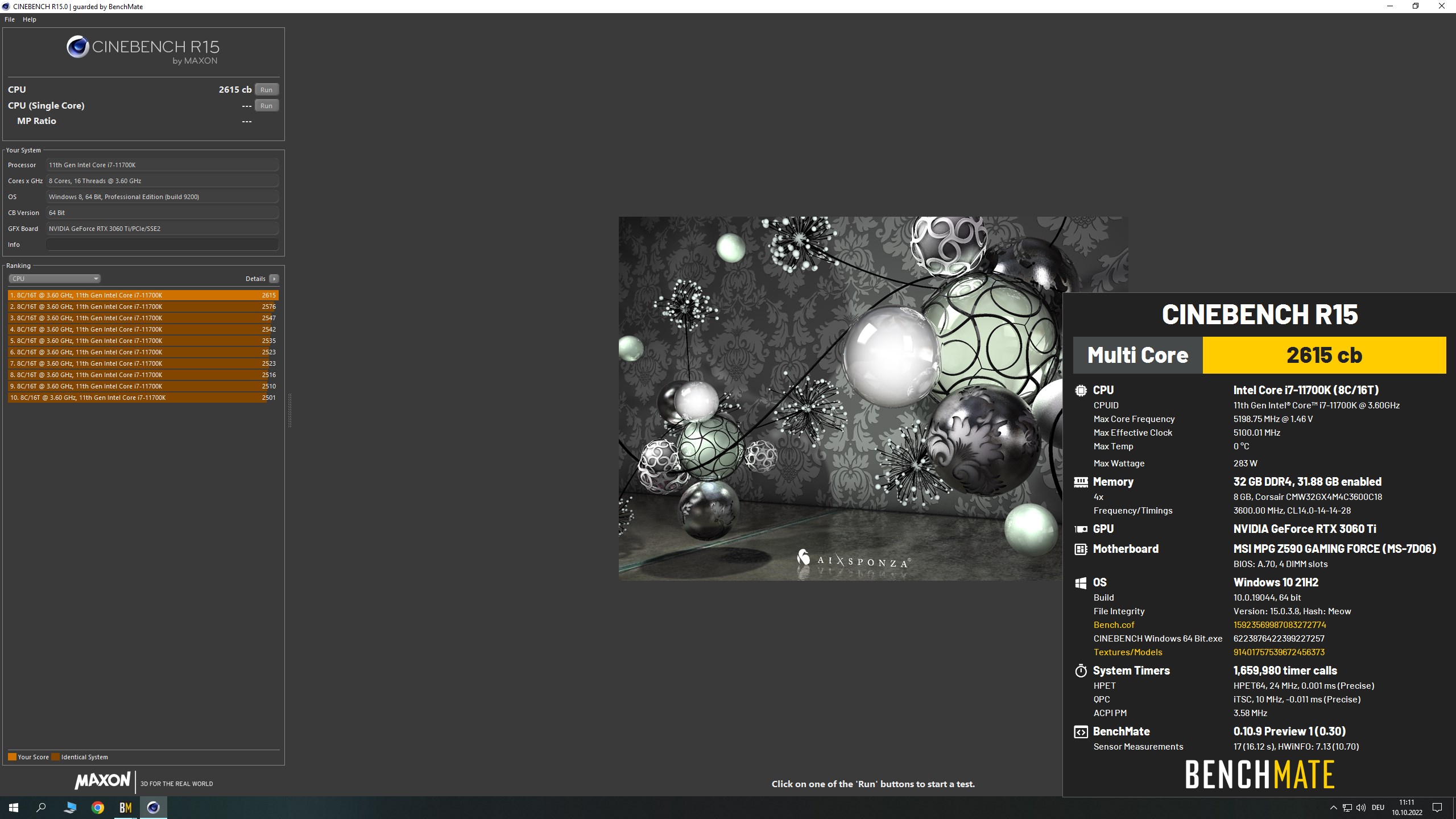Click the BenchMate OS Windows icon
The height and width of the screenshot is (819, 1456).
pyautogui.click(x=1081, y=583)
